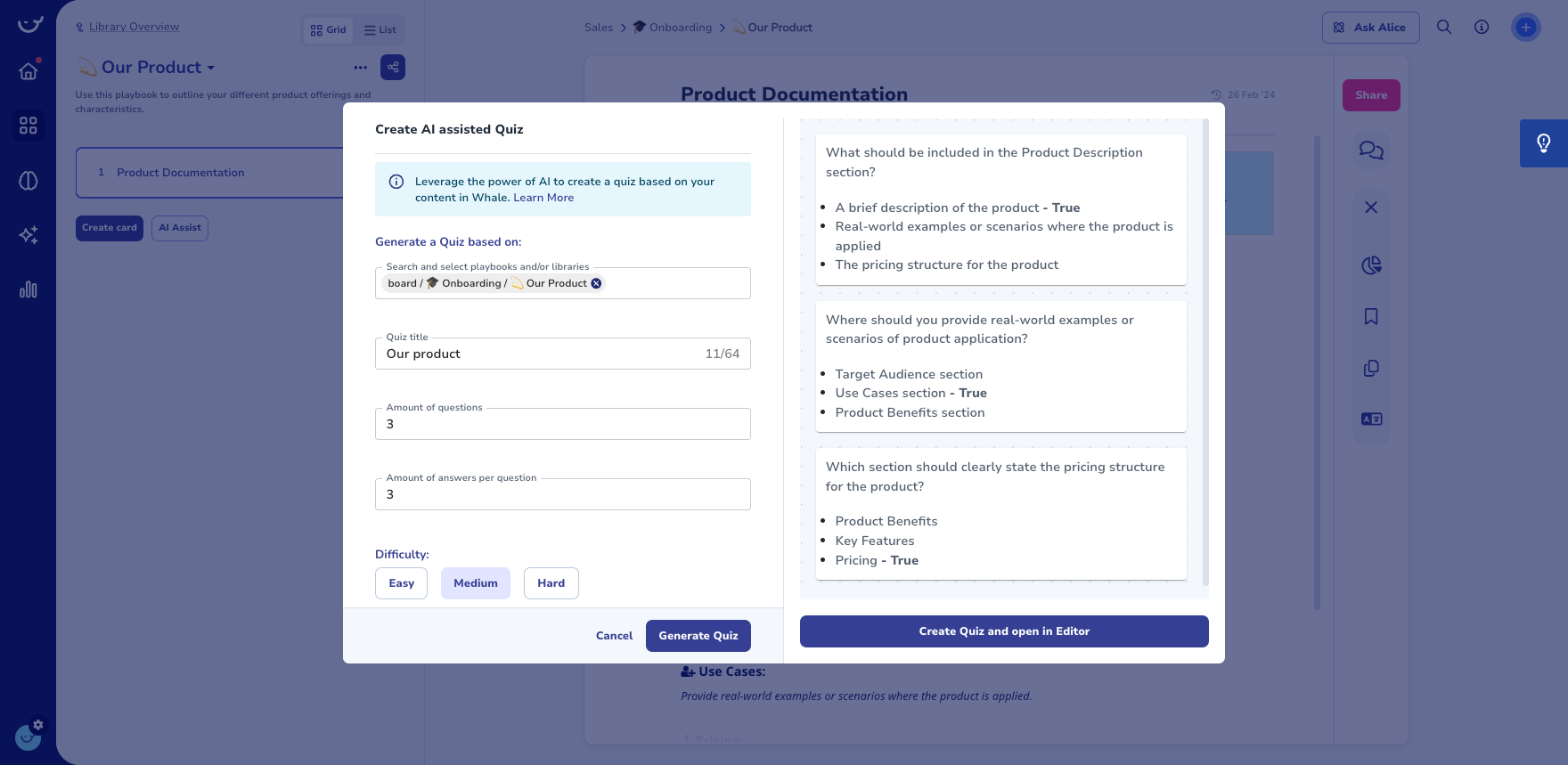
Task: Click the comments chat bubbles icon
Action: 1371,151
